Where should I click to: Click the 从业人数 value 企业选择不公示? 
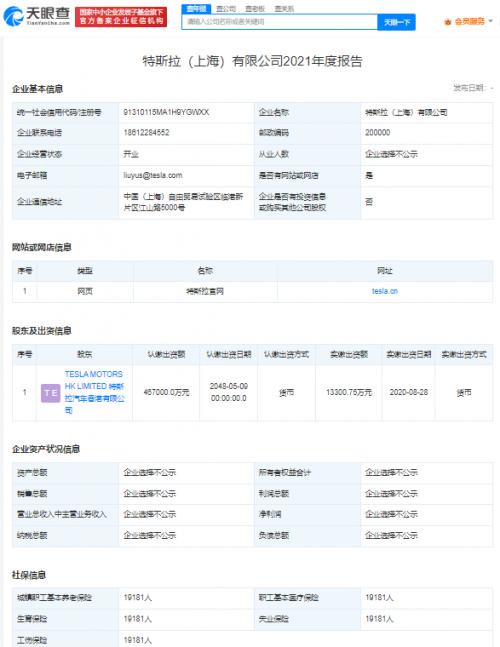pos(392,154)
